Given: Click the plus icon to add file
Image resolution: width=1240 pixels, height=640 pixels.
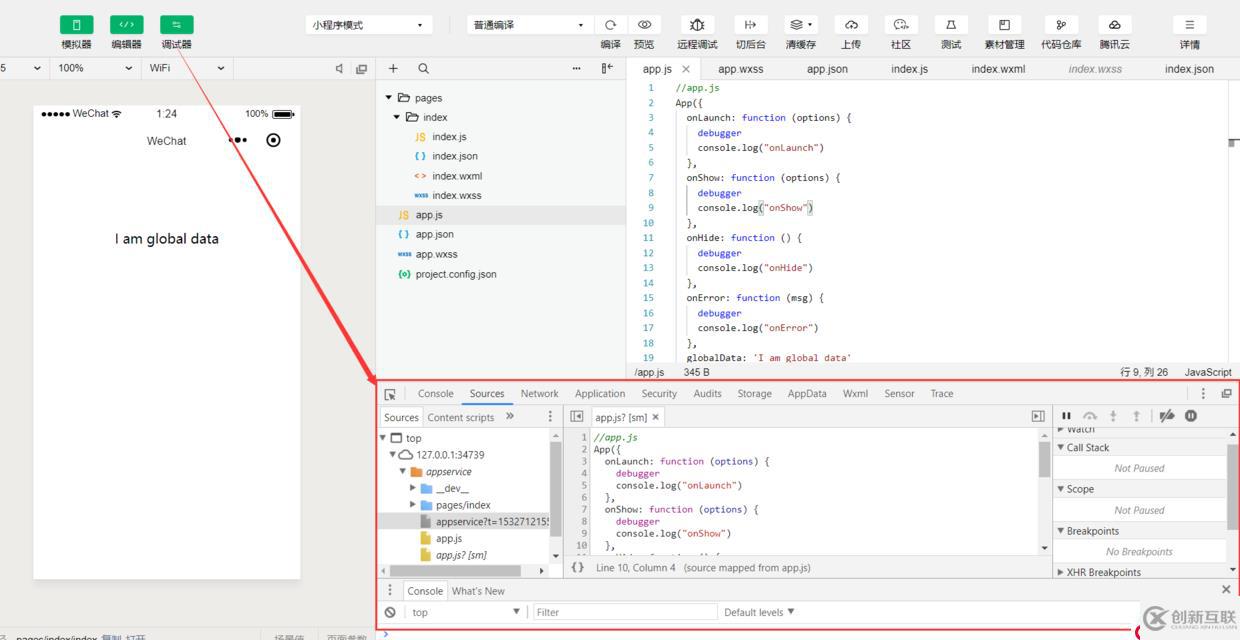Looking at the screenshot, I should [393, 68].
